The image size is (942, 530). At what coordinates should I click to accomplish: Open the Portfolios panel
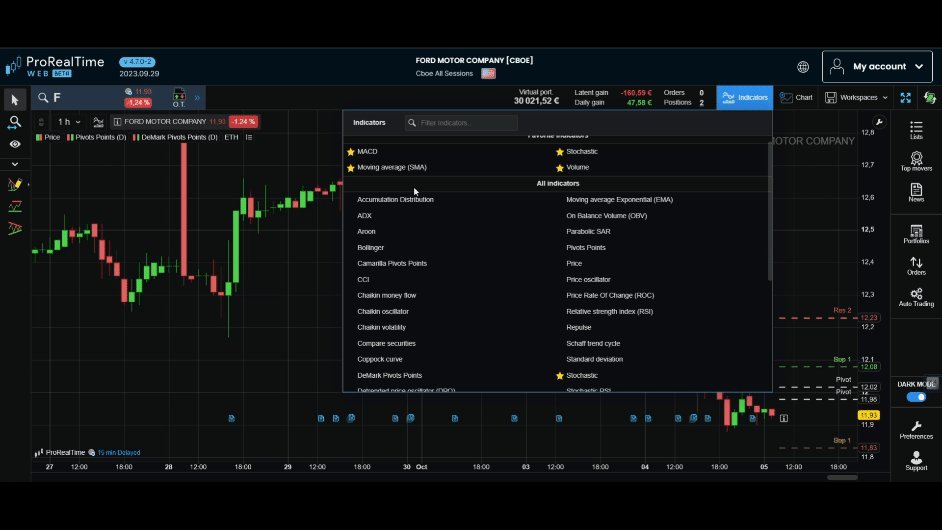pos(916,234)
